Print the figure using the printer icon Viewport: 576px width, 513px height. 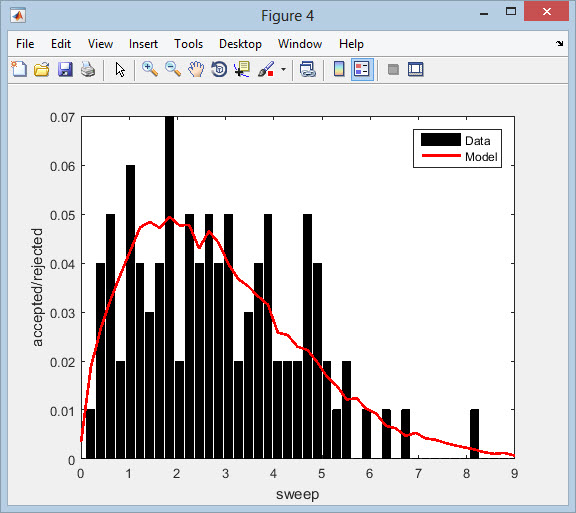[x=88, y=69]
